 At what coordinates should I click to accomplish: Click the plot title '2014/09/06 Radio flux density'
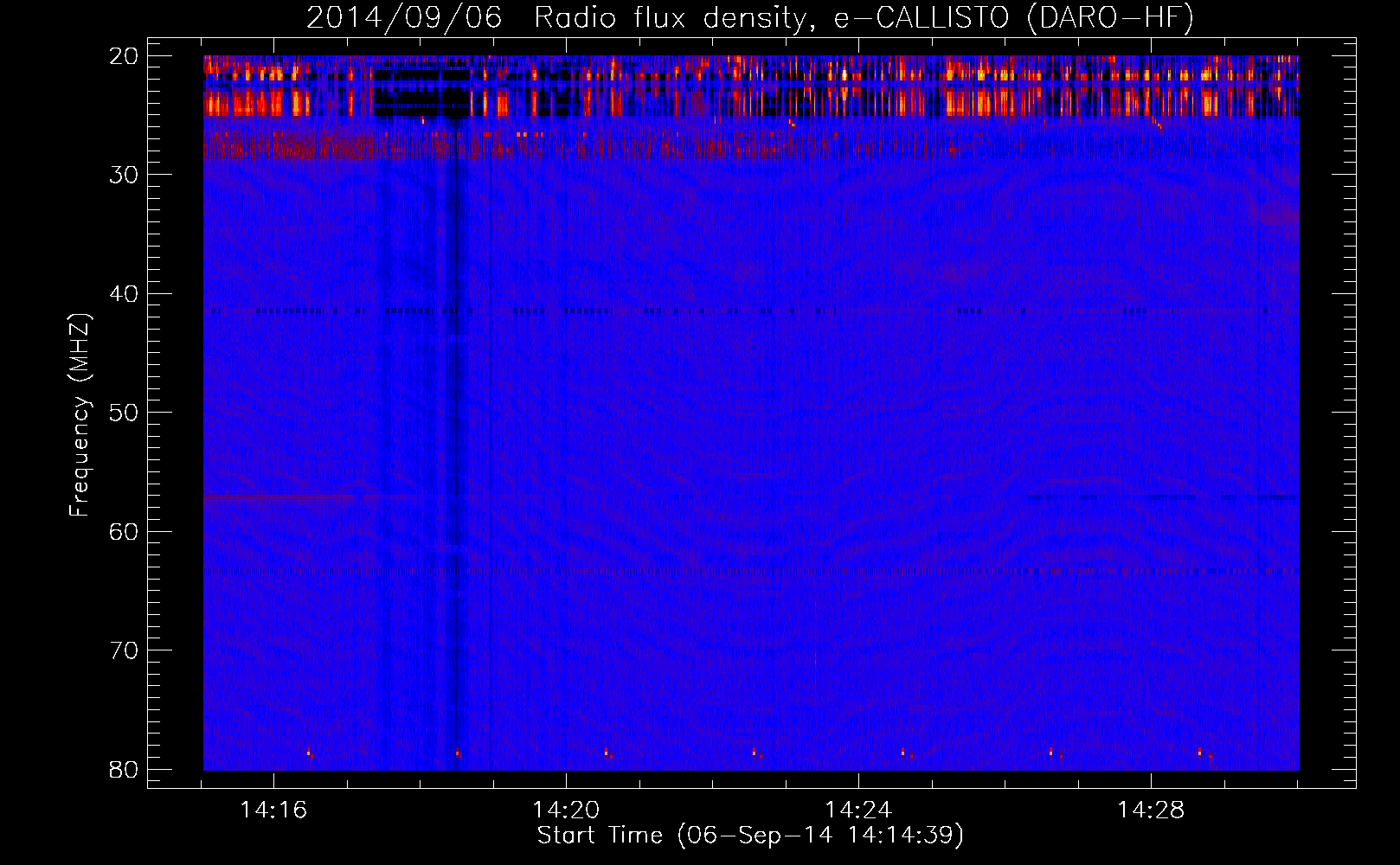click(x=750, y=17)
